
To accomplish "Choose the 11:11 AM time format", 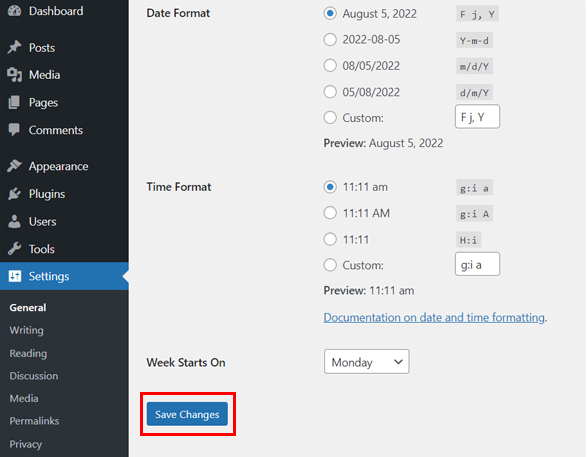I will coord(330,213).
